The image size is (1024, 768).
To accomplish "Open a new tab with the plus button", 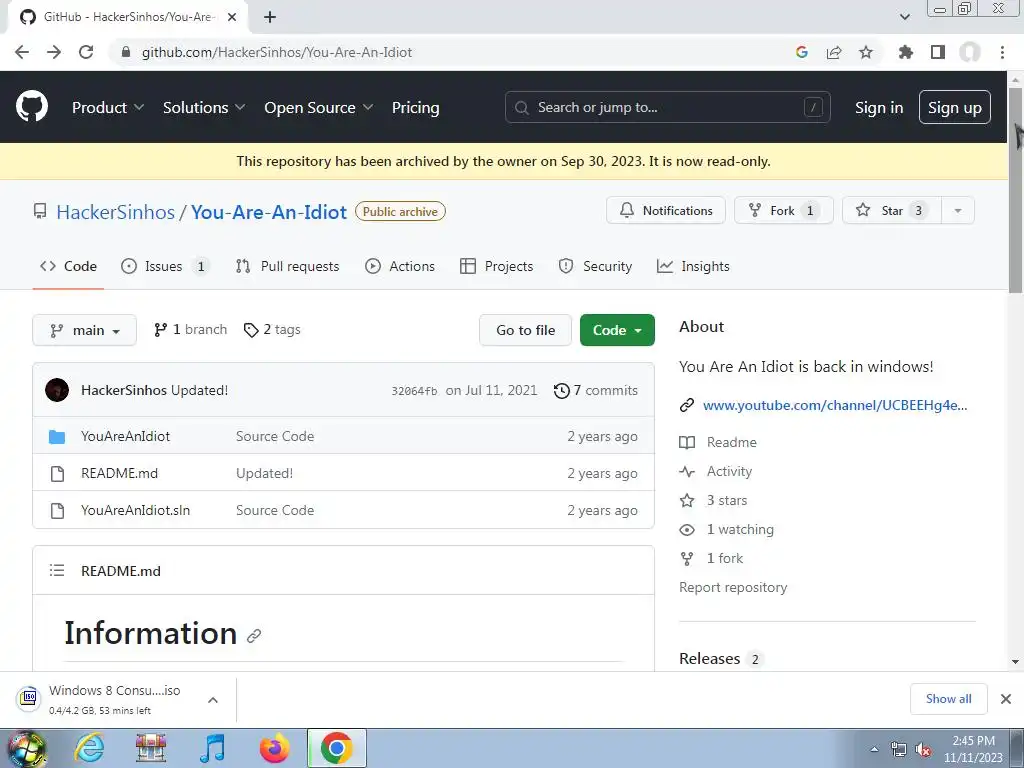I will coord(270,17).
